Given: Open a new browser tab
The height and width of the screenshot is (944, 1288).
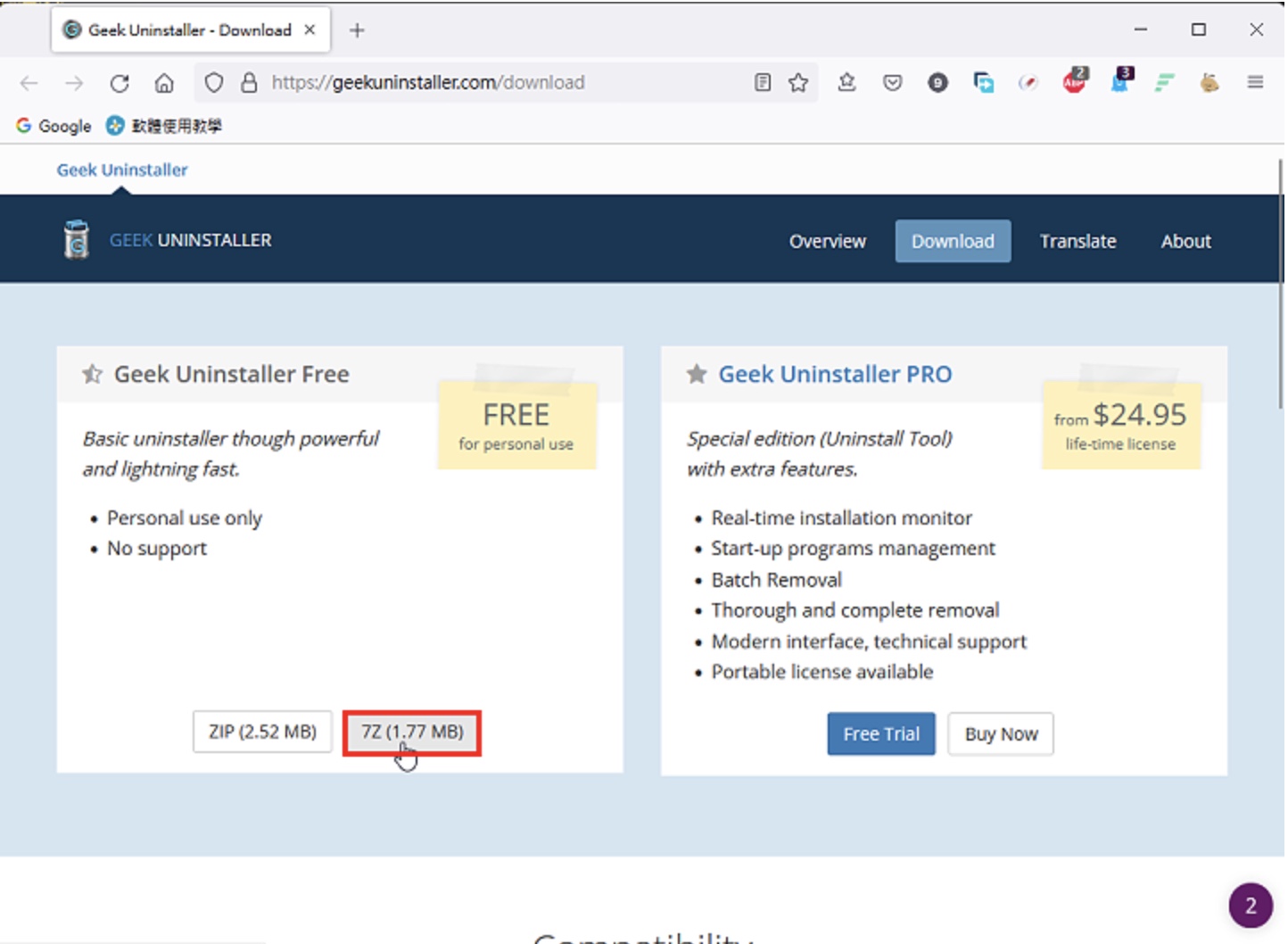Looking at the screenshot, I should tap(357, 30).
